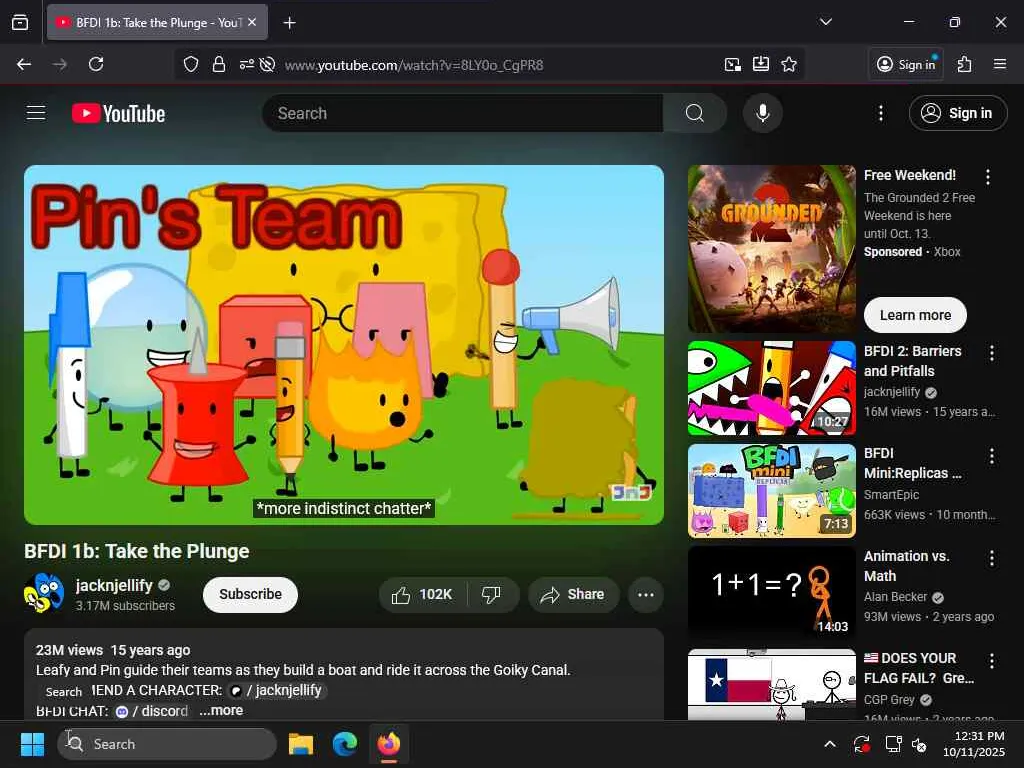1024x768 pixels.
Task: Click Windows taskbar Search box
Action: point(167,744)
